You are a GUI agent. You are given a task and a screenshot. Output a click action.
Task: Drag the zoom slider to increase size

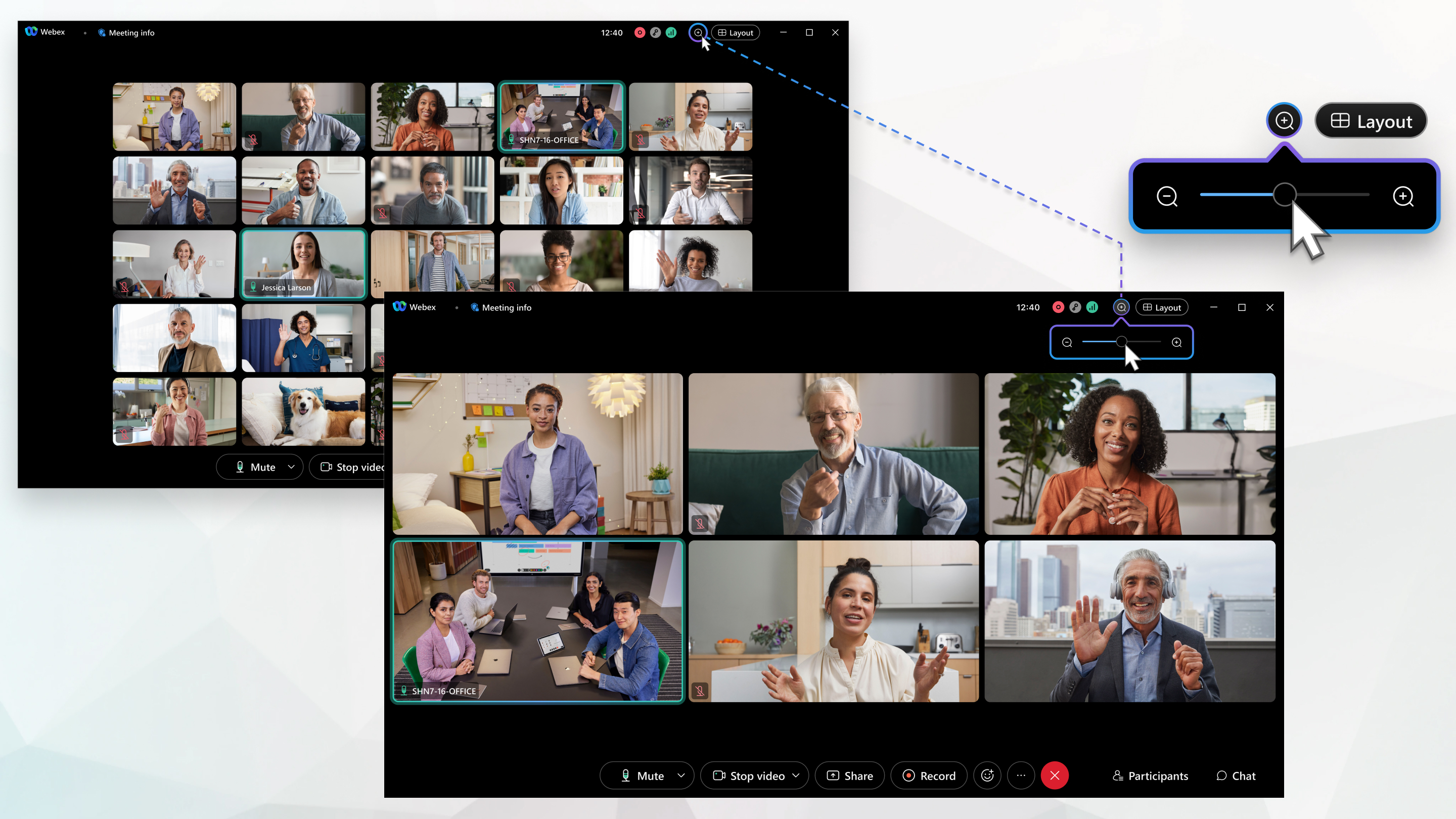(1284, 195)
